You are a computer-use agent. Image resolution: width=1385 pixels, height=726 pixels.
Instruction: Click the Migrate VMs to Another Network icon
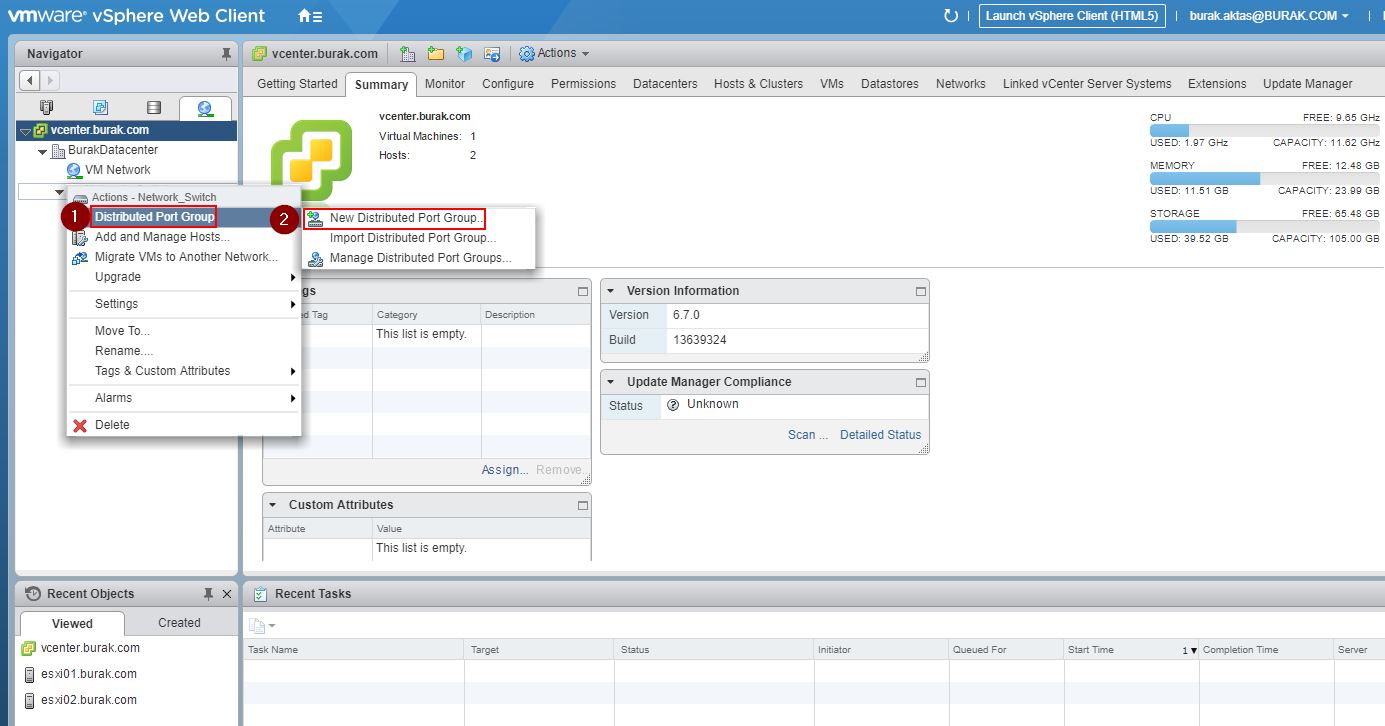click(x=80, y=257)
